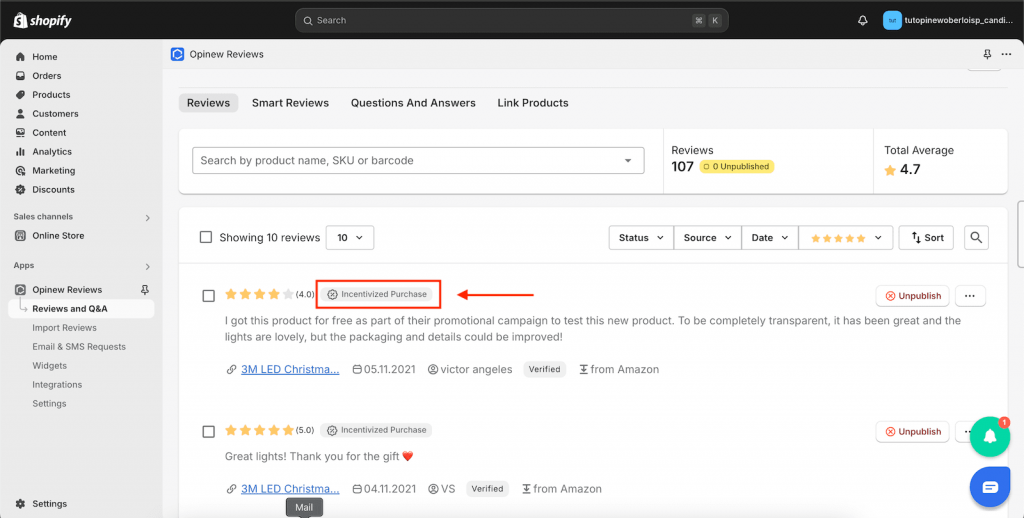Viewport: 1024px width, 518px height.
Task: Select the checkbox for the VS review
Action: 209,432
